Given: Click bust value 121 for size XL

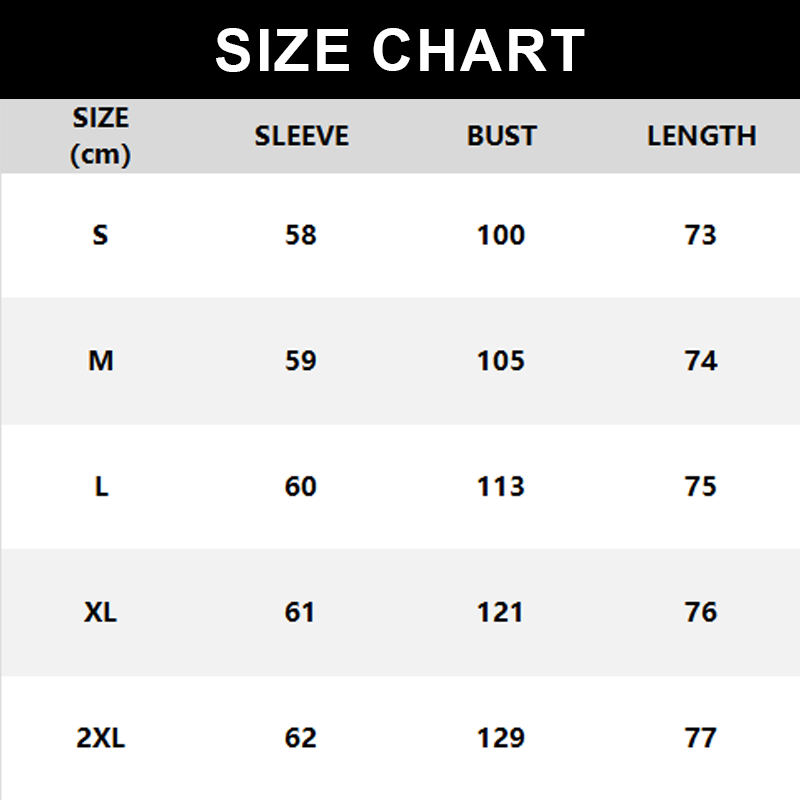Looking at the screenshot, I should click(x=501, y=611).
